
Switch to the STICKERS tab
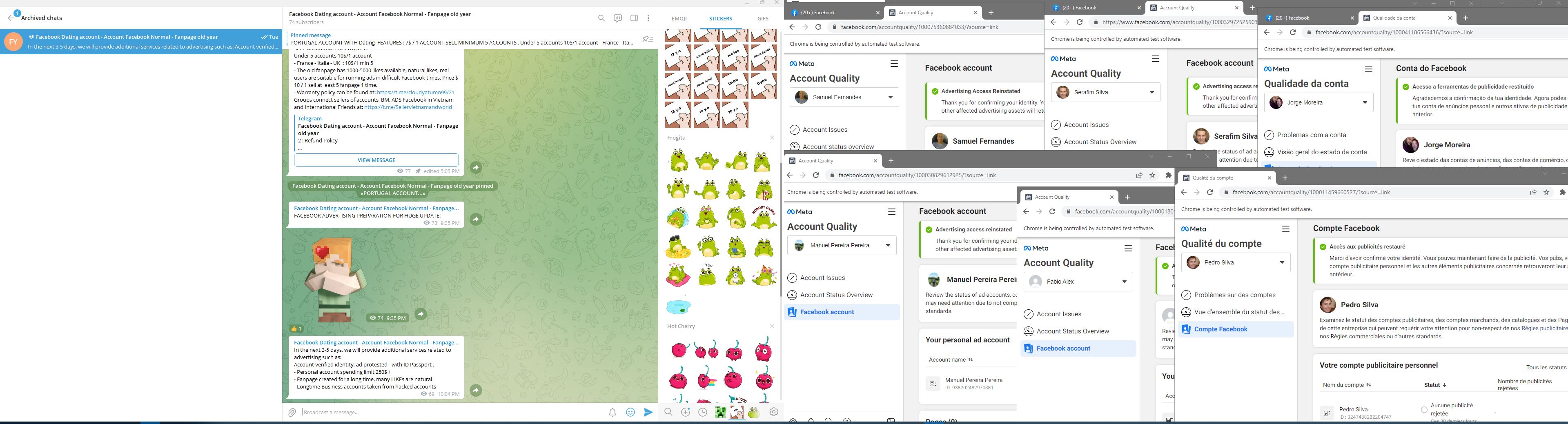[721, 18]
